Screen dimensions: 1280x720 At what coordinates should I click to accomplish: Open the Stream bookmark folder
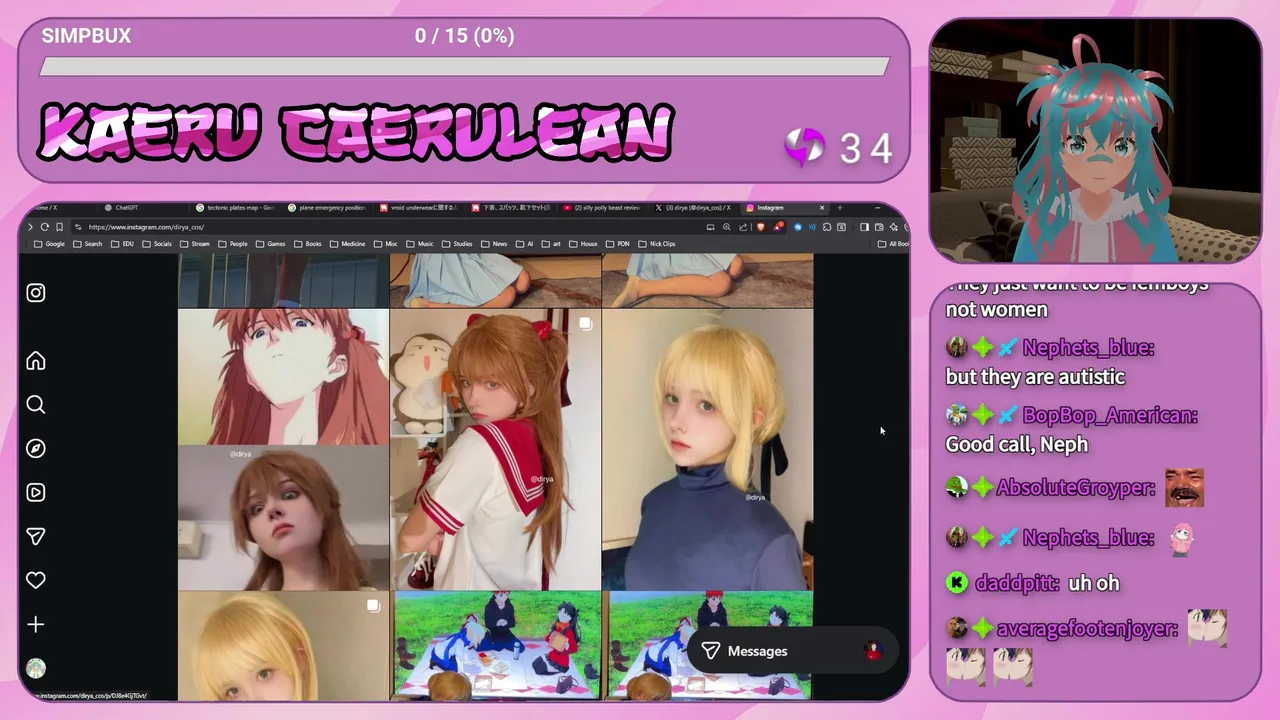pos(195,243)
